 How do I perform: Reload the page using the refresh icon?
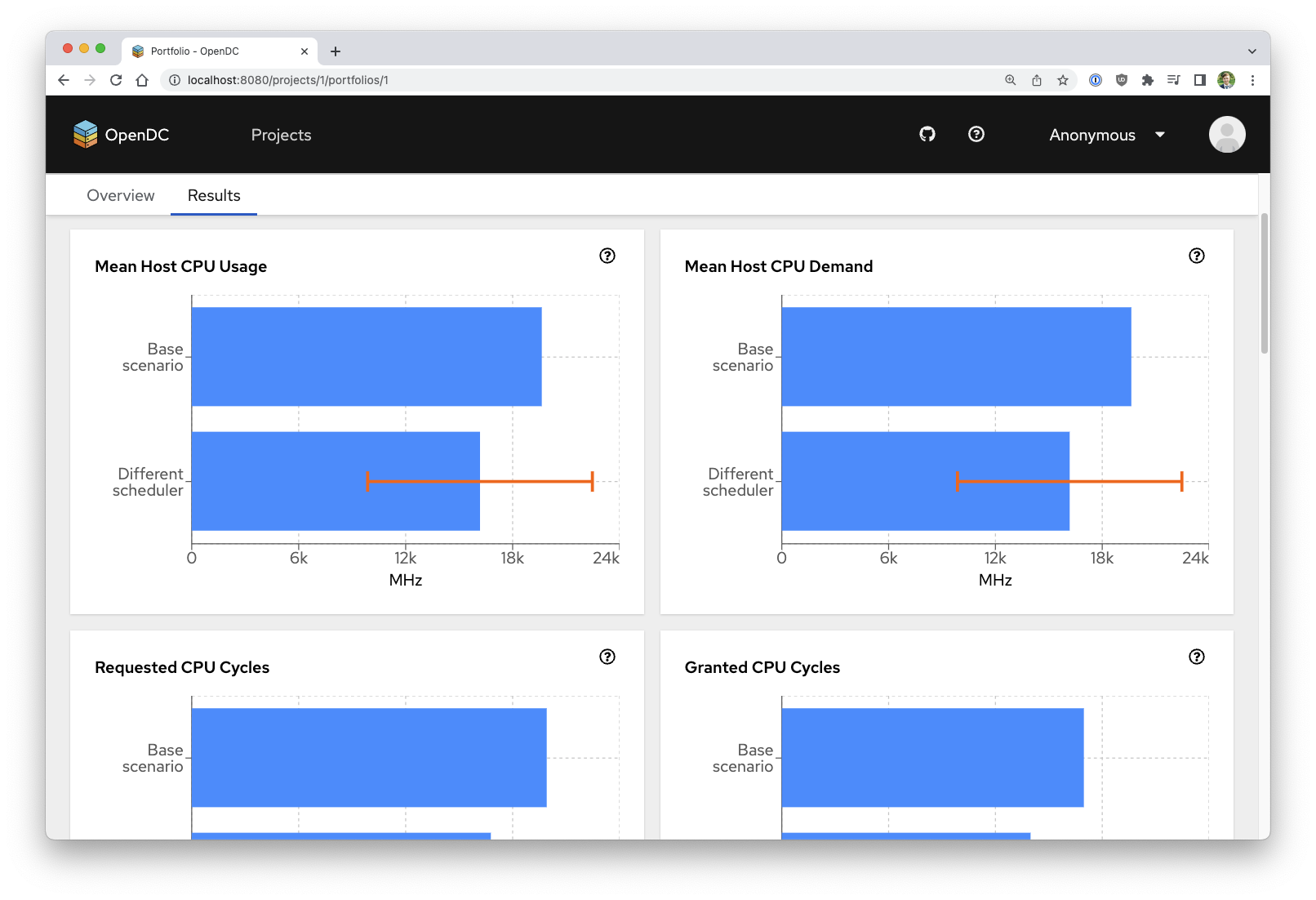[115, 80]
